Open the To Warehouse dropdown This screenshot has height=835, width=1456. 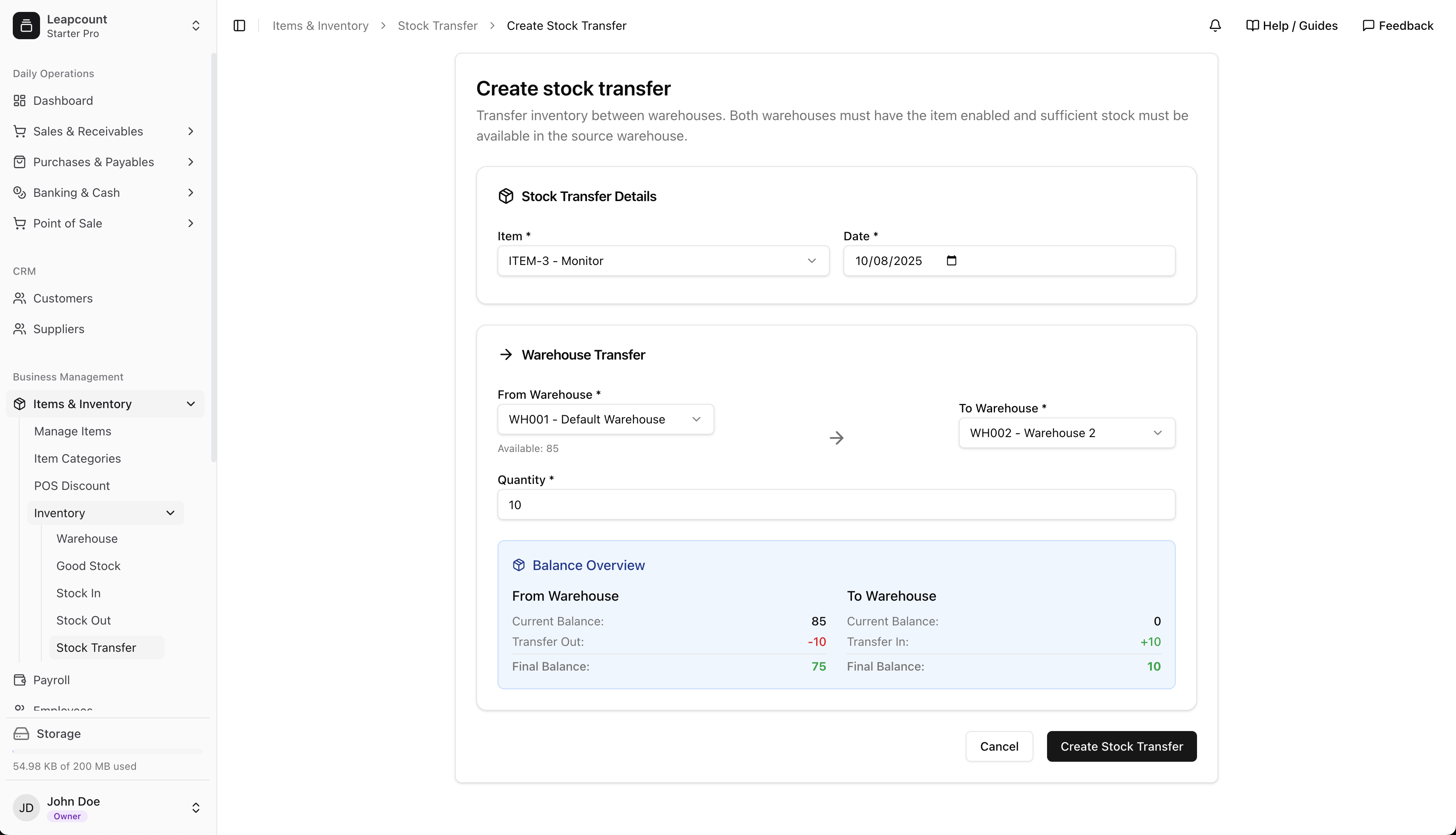pos(1067,433)
